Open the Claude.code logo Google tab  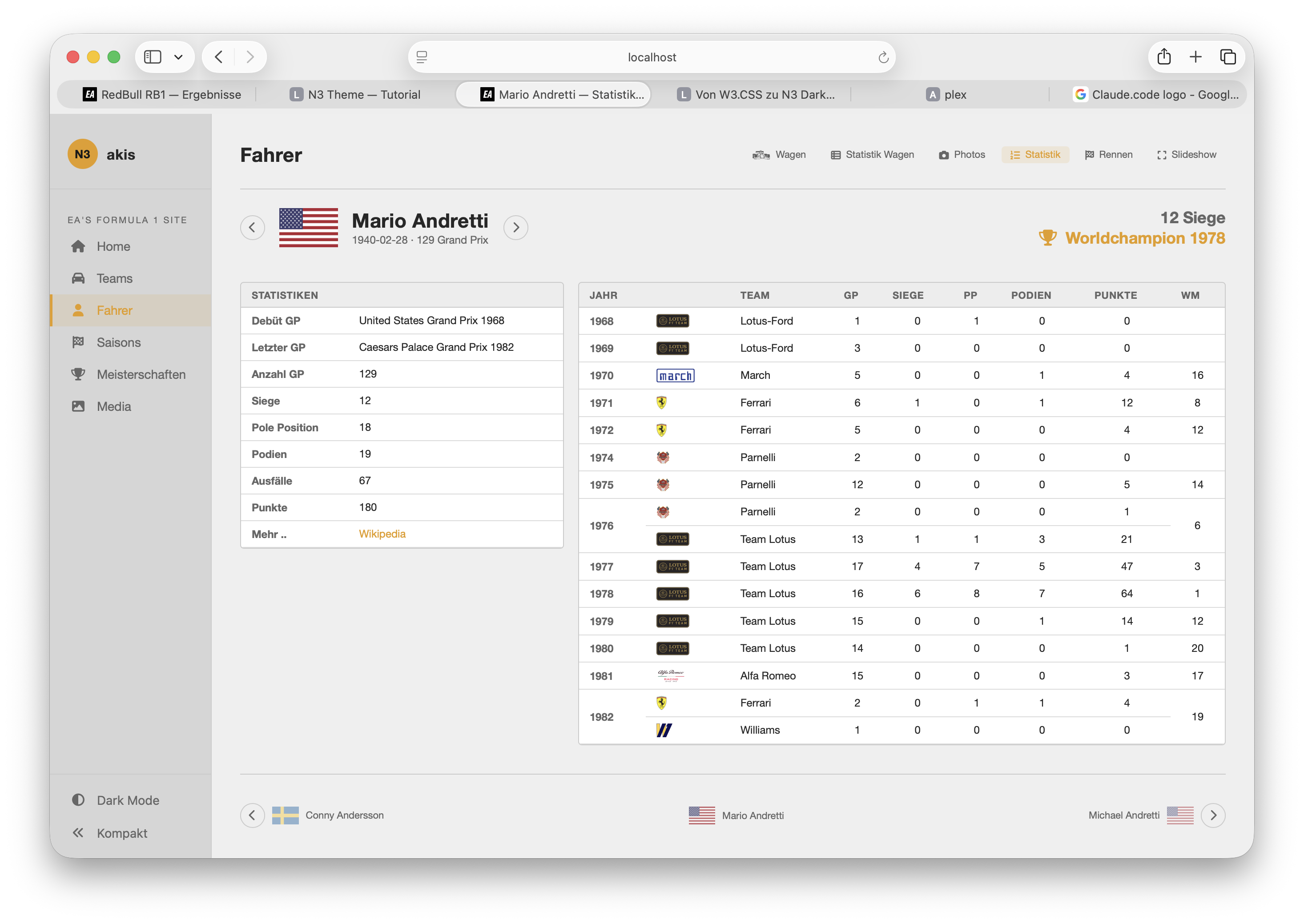coord(1155,94)
